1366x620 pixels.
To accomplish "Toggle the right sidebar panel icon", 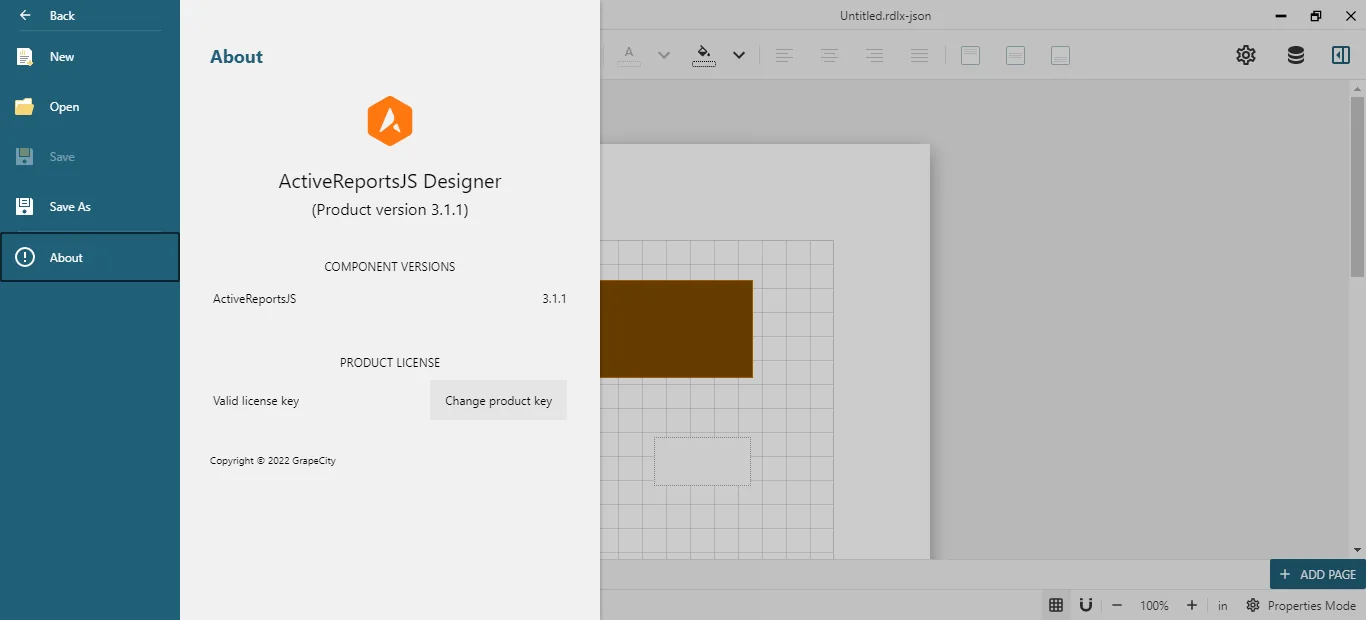I will point(1341,55).
